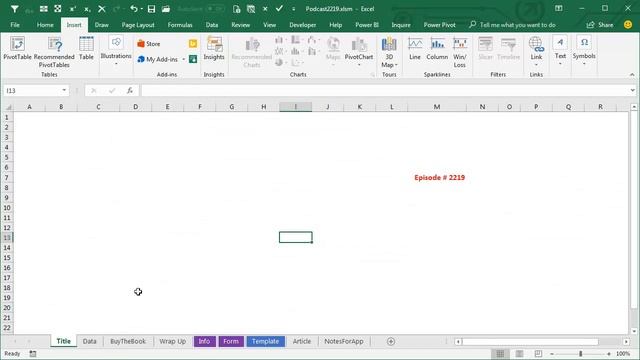Open the Power Pivot ribbon tab
This screenshot has width=640, height=360.
point(439,25)
